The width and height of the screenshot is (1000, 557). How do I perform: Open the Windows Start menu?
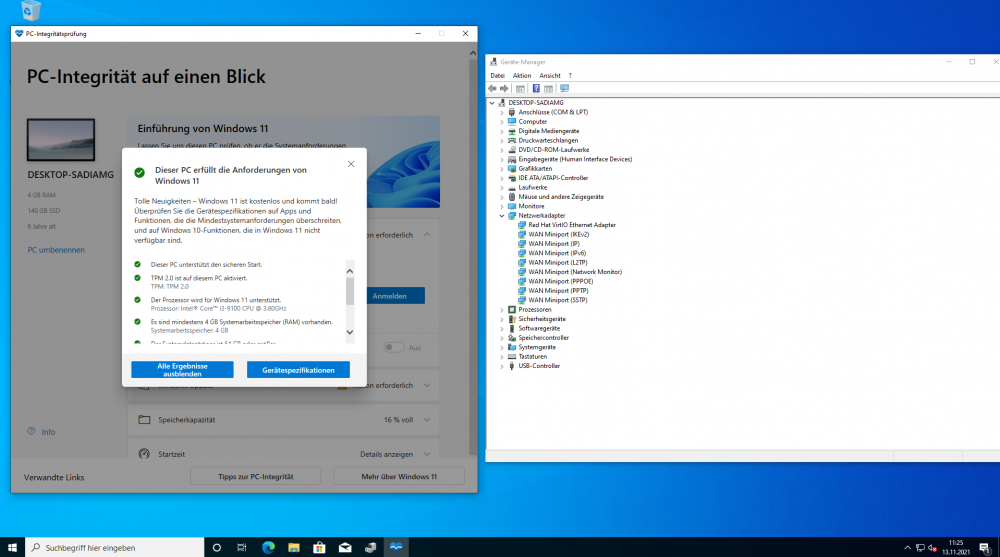[12, 547]
